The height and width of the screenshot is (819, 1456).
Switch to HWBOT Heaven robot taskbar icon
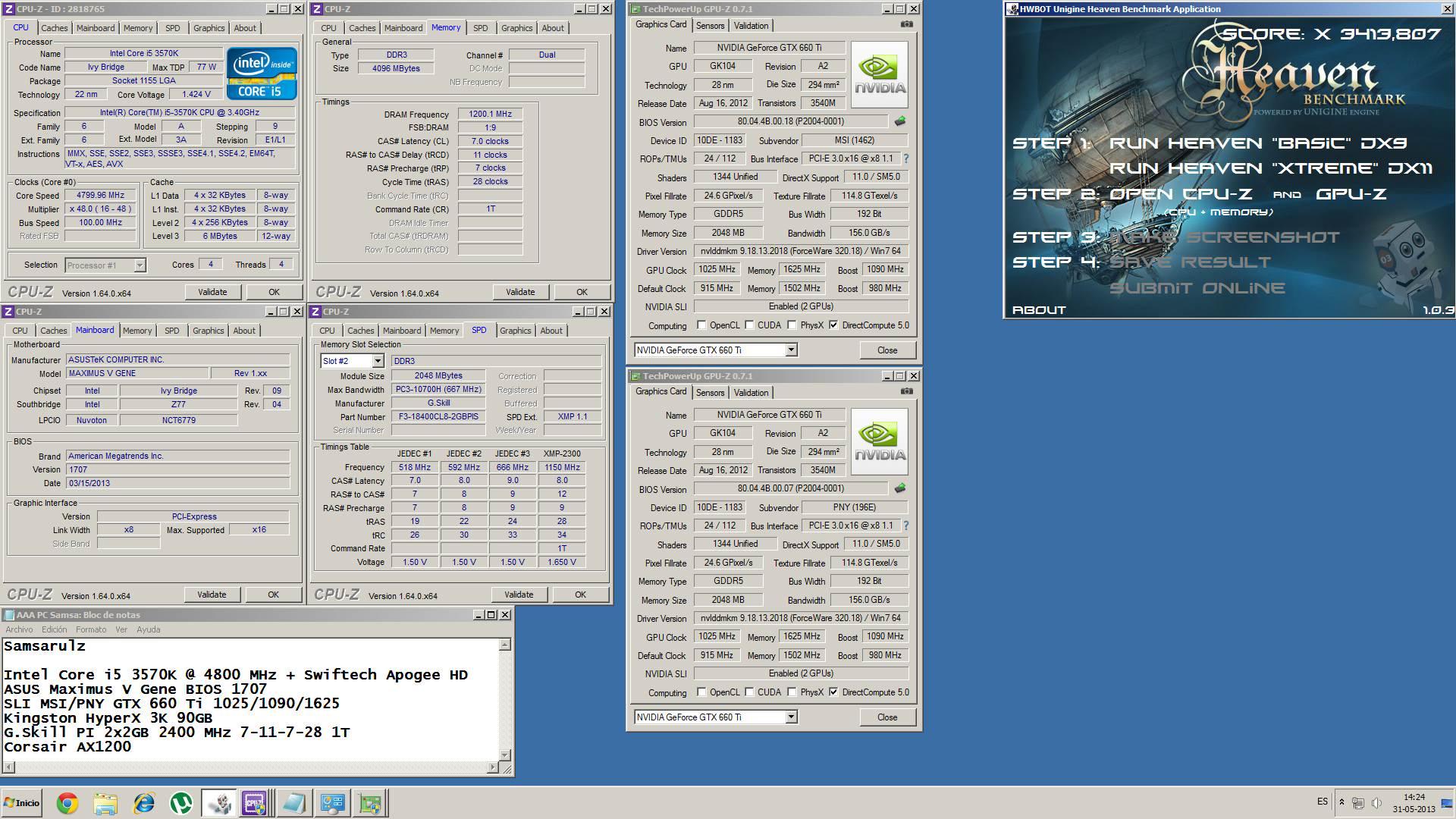[x=218, y=803]
